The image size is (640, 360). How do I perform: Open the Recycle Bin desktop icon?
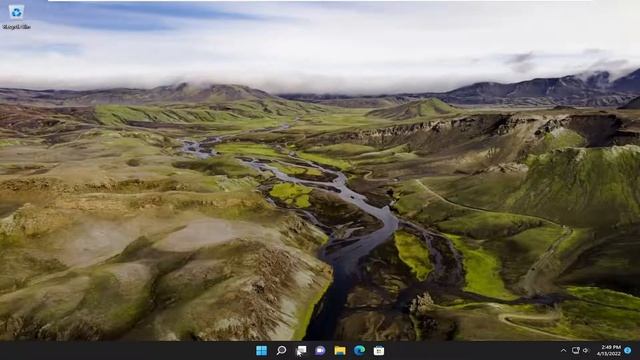point(16,17)
